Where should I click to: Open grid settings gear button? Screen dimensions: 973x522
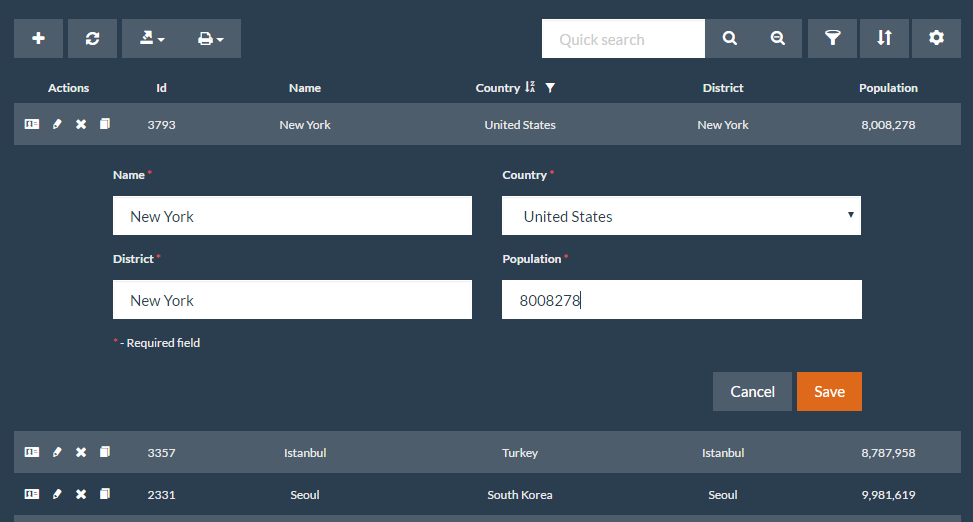tap(936, 38)
